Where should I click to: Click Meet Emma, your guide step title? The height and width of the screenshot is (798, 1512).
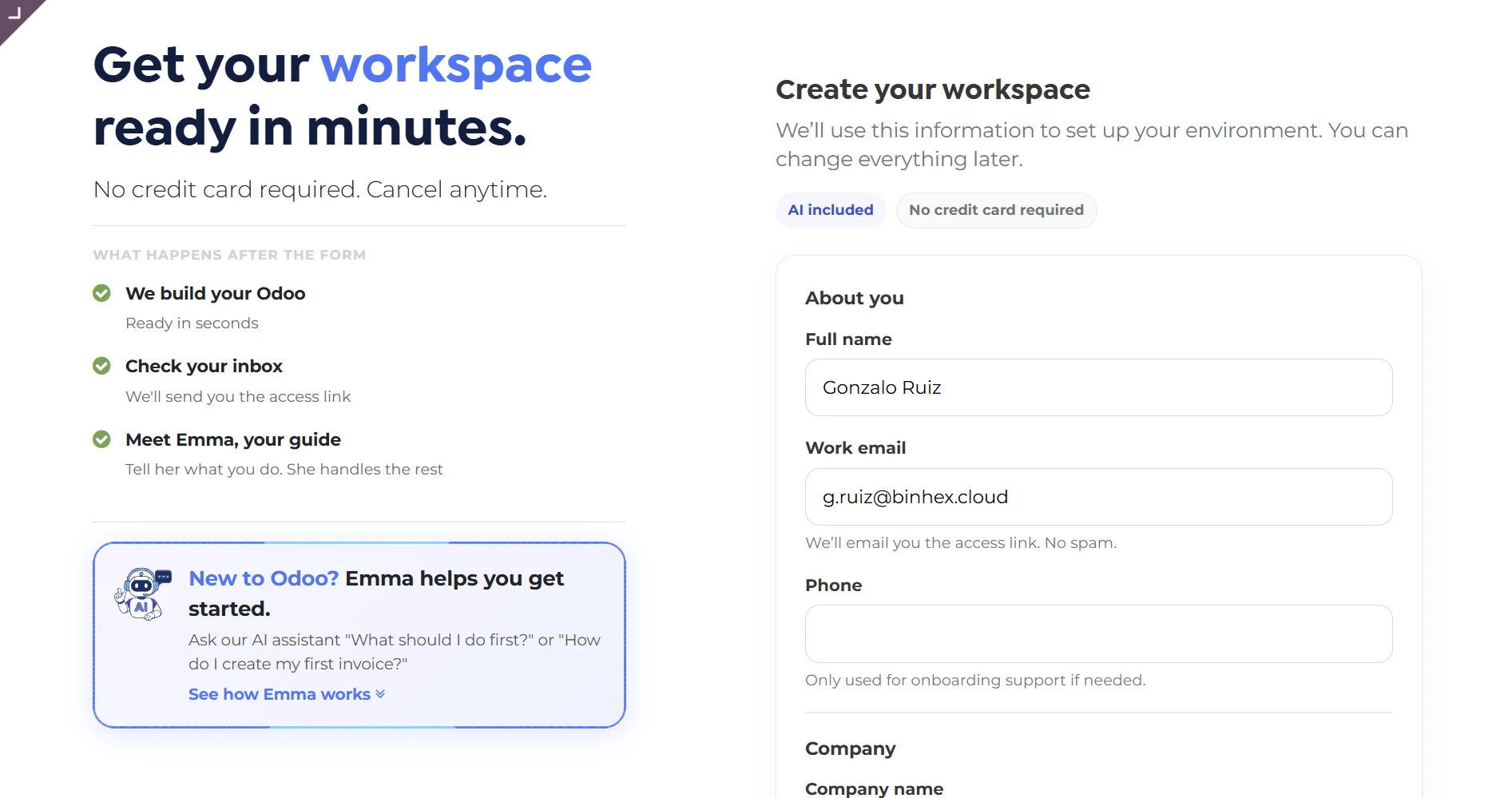[233, 439]
